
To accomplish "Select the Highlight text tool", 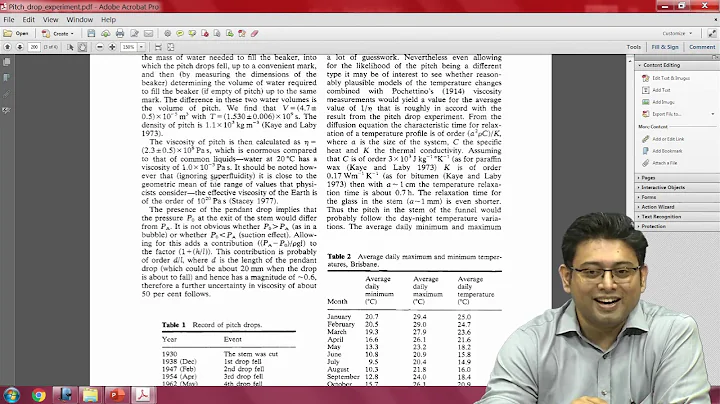I will (x=192, y=34).
